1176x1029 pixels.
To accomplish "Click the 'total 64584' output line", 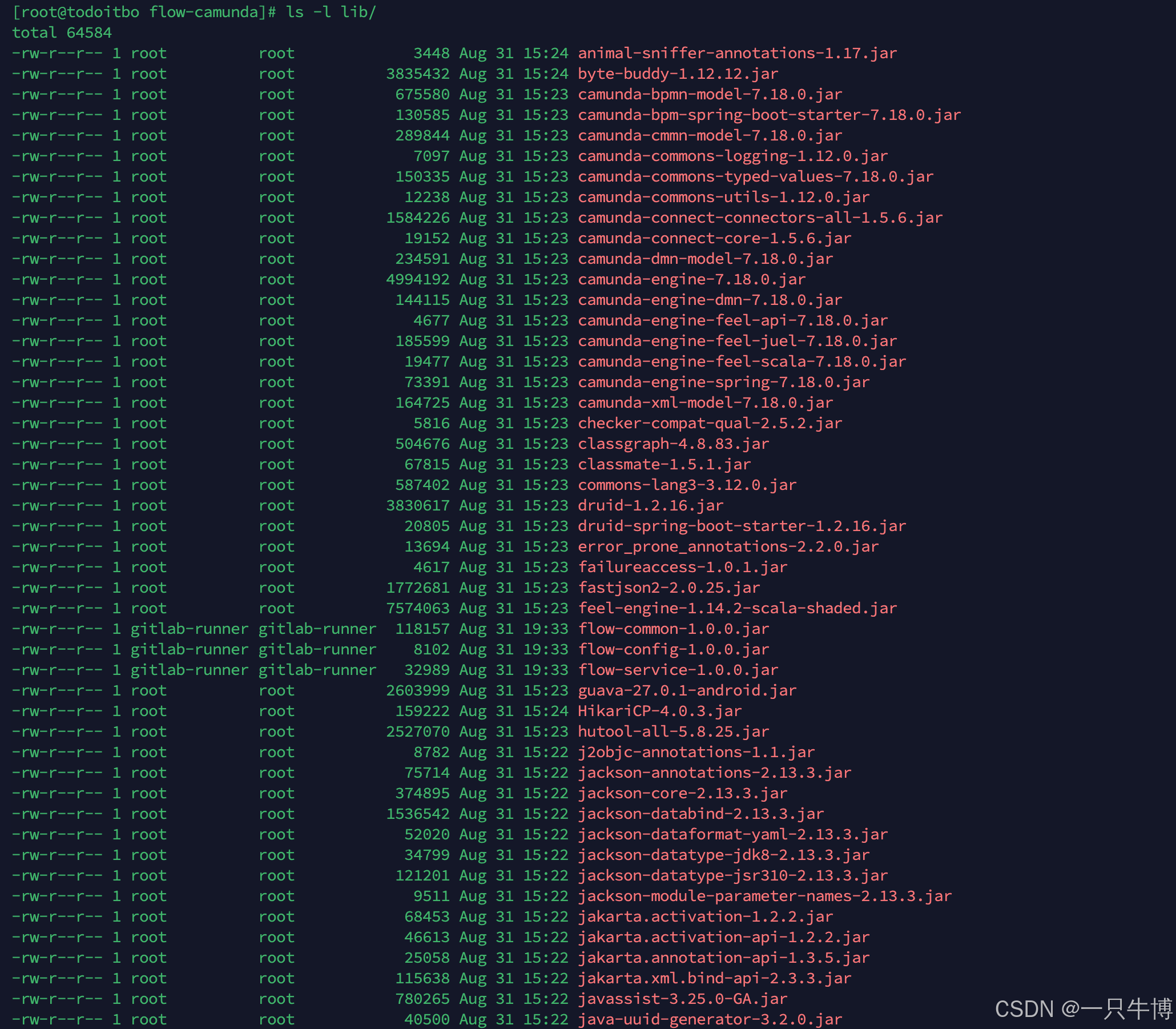I will pos(62,33).
